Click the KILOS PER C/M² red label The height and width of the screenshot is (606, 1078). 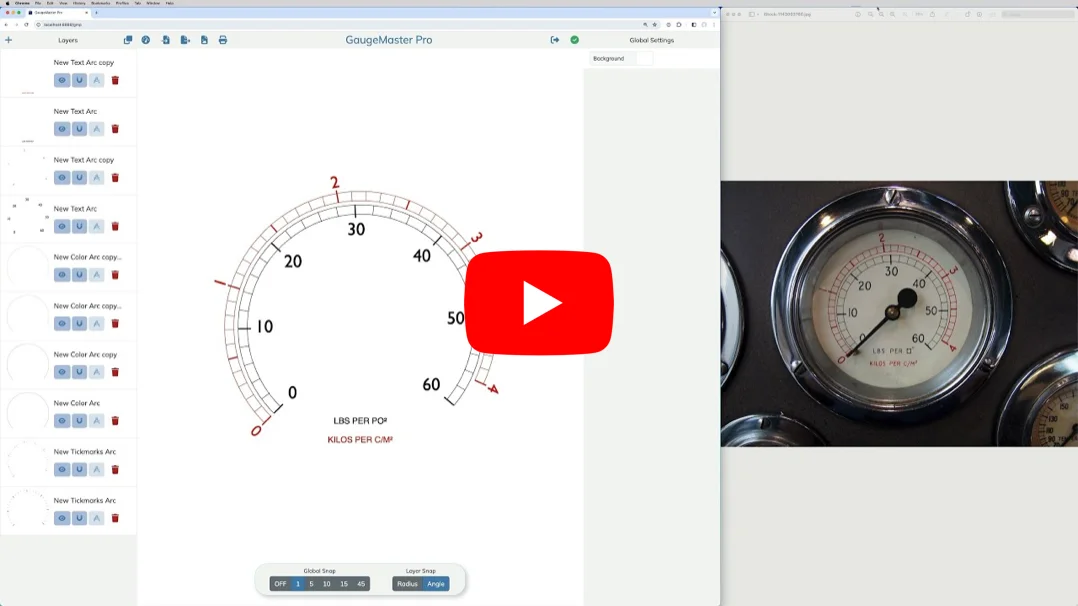pos(360,440)
